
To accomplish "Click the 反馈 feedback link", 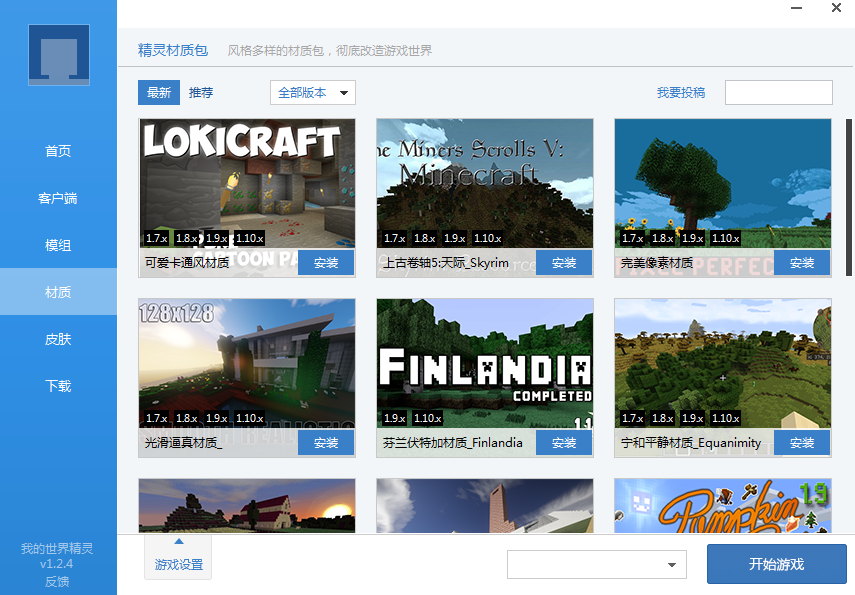I will (57, 581).
